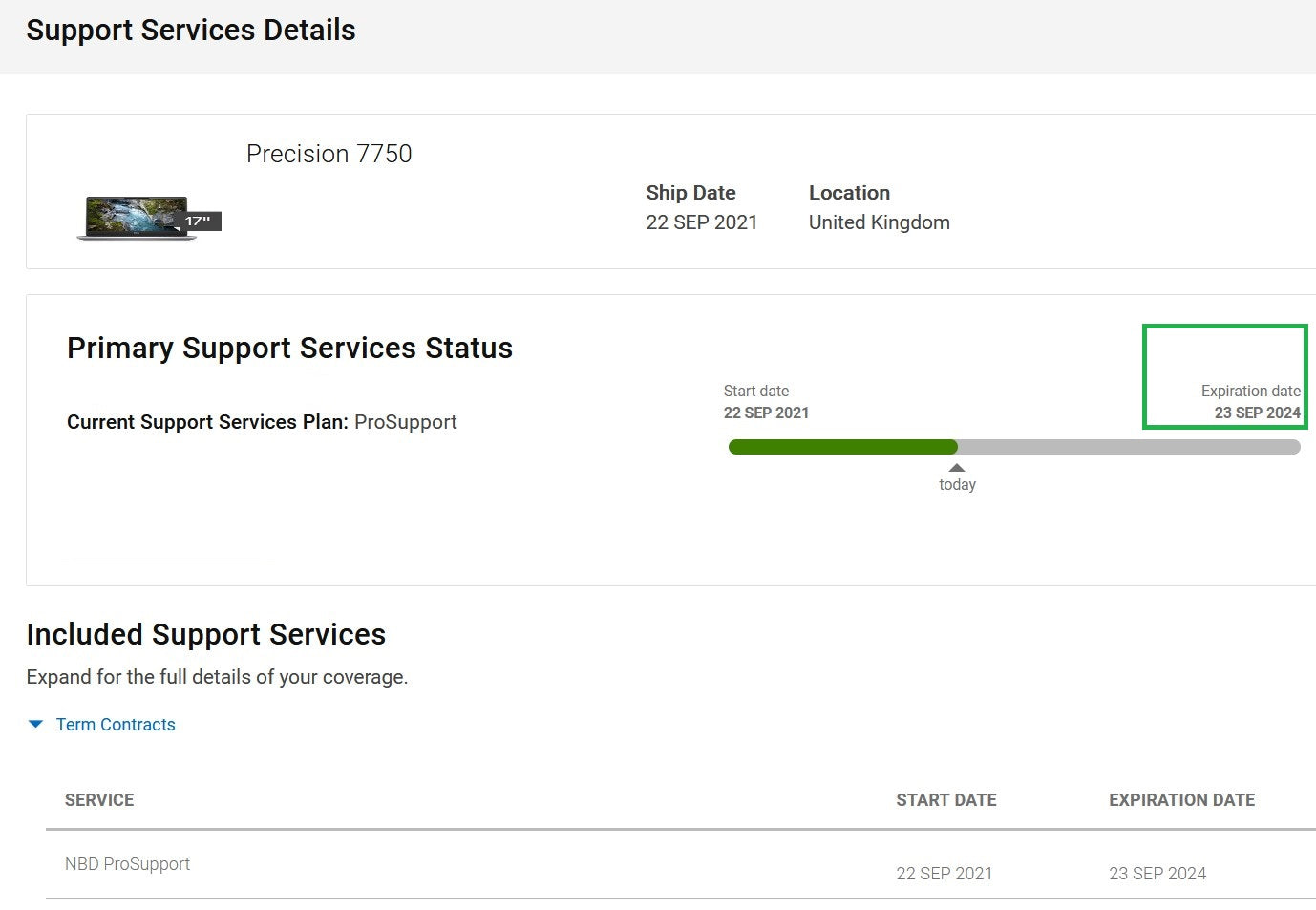1316x910 pixels.
Task: Collapse the Term Contracts disclosure triangle
Action: (x=36, y=725)
